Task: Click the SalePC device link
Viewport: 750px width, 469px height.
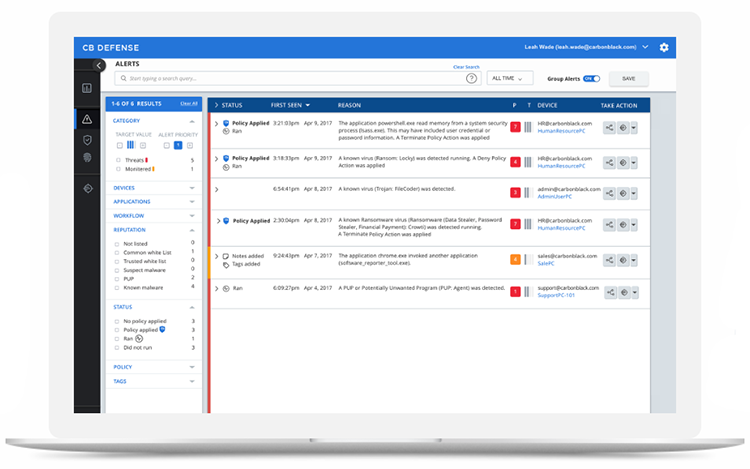Action: pyautogui.click(x=546, y=263)
